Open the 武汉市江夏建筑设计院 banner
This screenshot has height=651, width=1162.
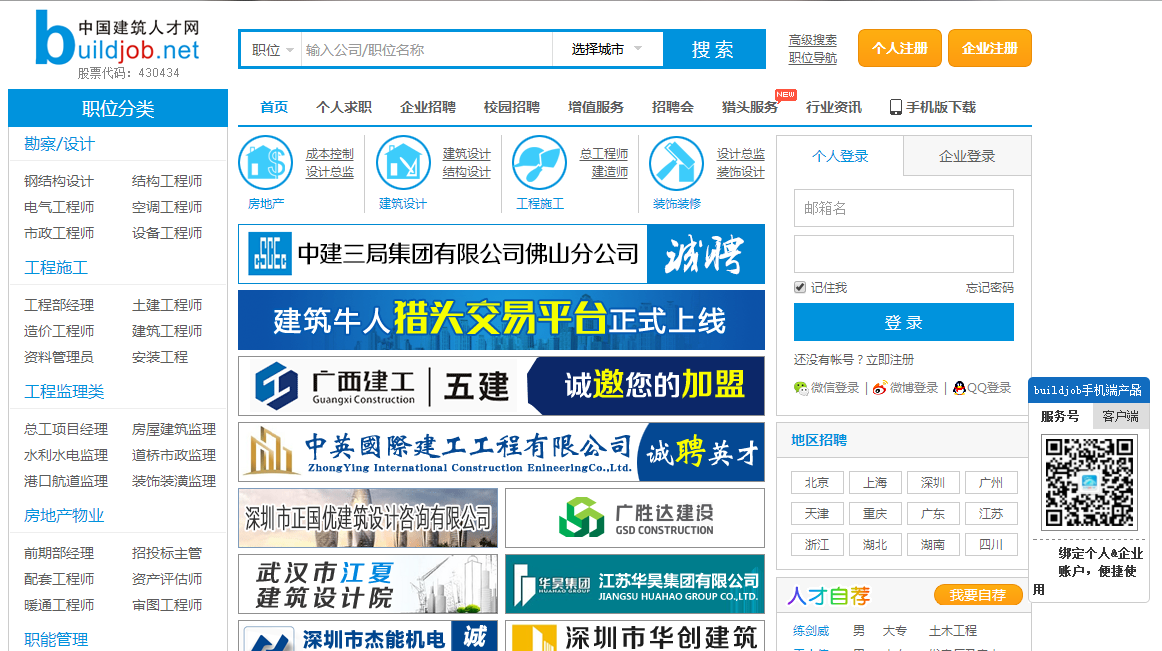(x=368, y=584)
